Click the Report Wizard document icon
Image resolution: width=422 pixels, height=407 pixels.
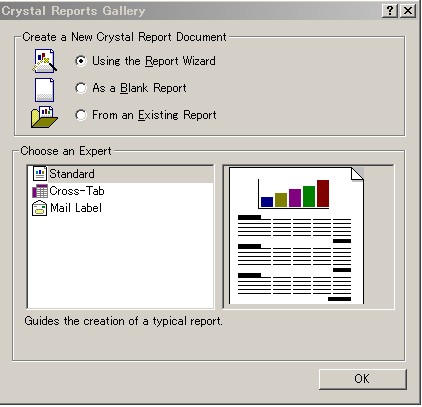tap(45, 61)
